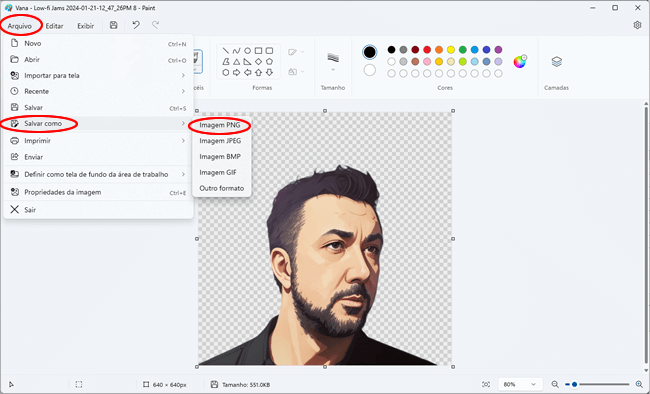650x394 pixels.
Task: Save as Imagem JPEG
Action: pyautogui.click(x=222, y=141)
